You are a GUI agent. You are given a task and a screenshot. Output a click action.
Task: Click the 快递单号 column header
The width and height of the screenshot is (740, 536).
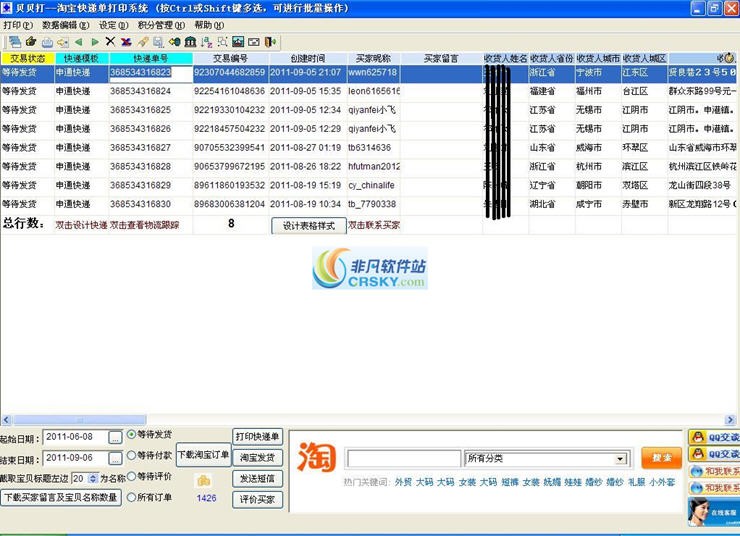(151, 59)
